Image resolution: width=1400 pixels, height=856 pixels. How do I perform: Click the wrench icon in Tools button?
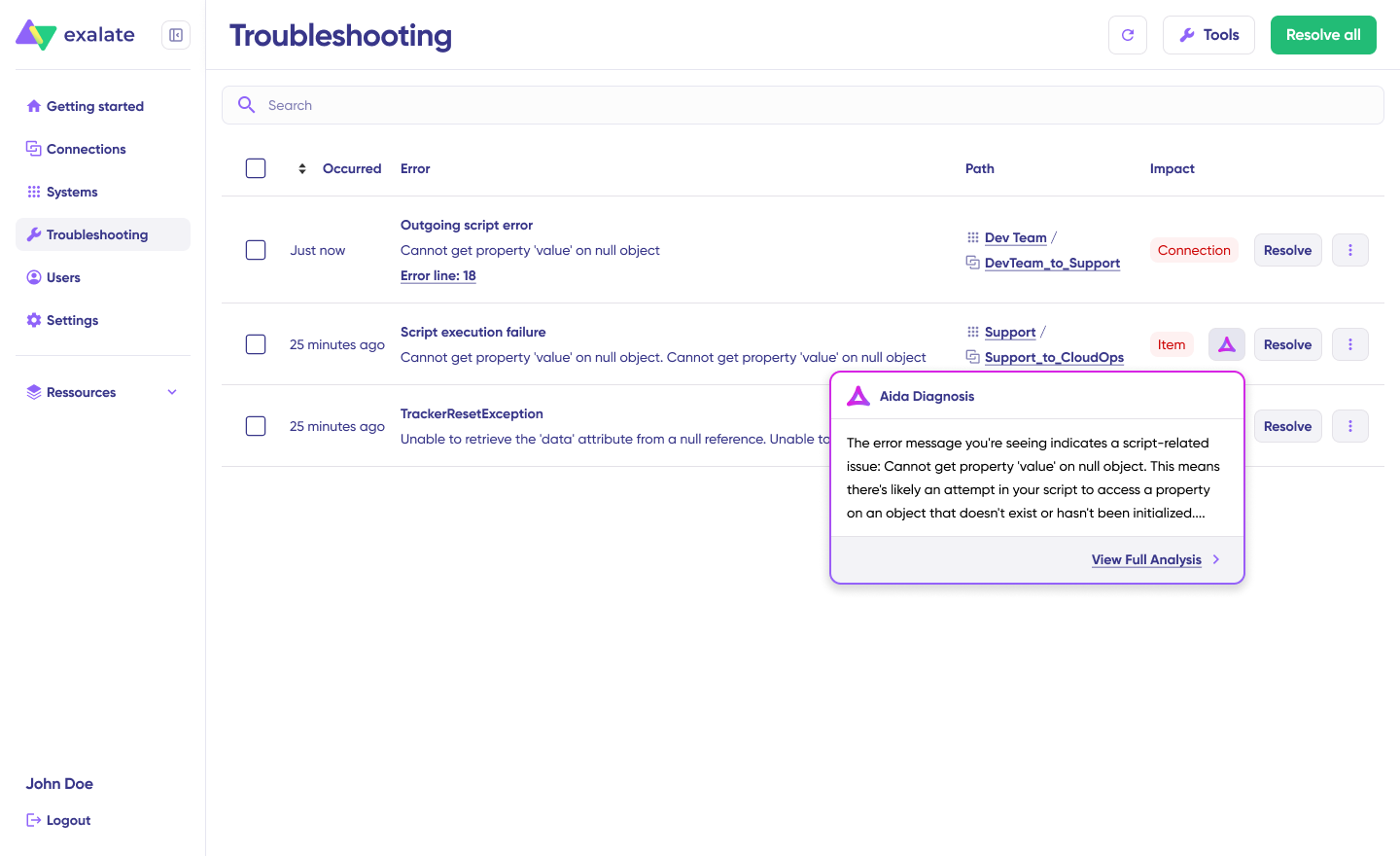[x=1187, y=35]
